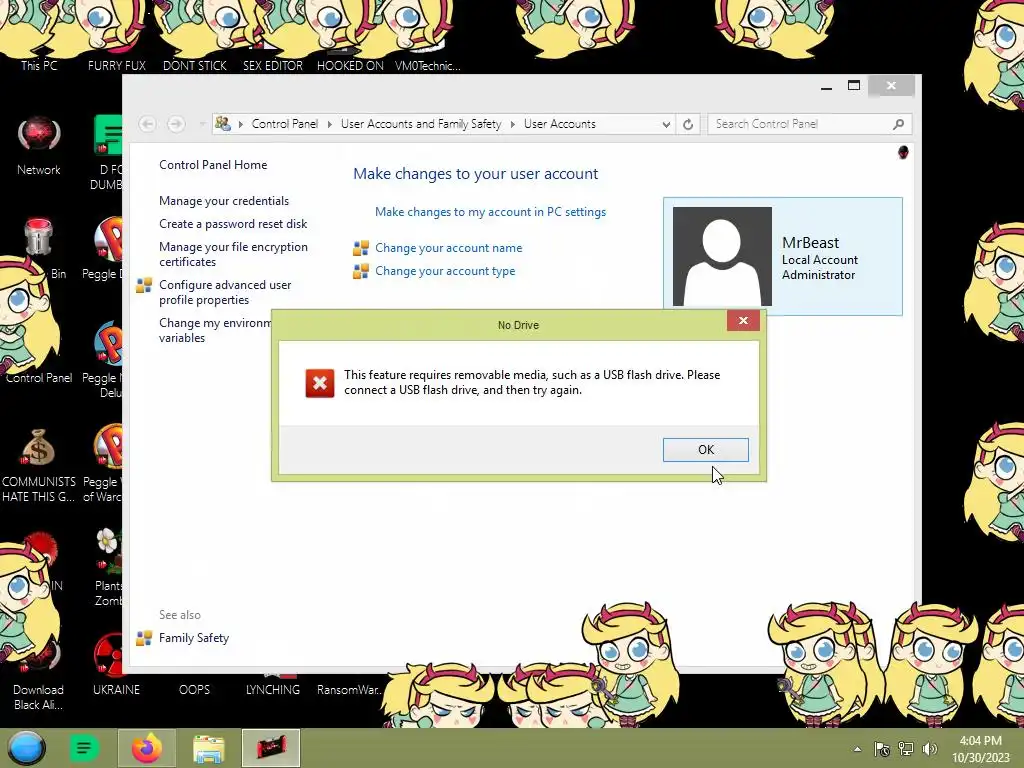Open Action Center flag icon in tray
The height and width of the screenshot is (768, 1024).
click(x=882, y=749)
